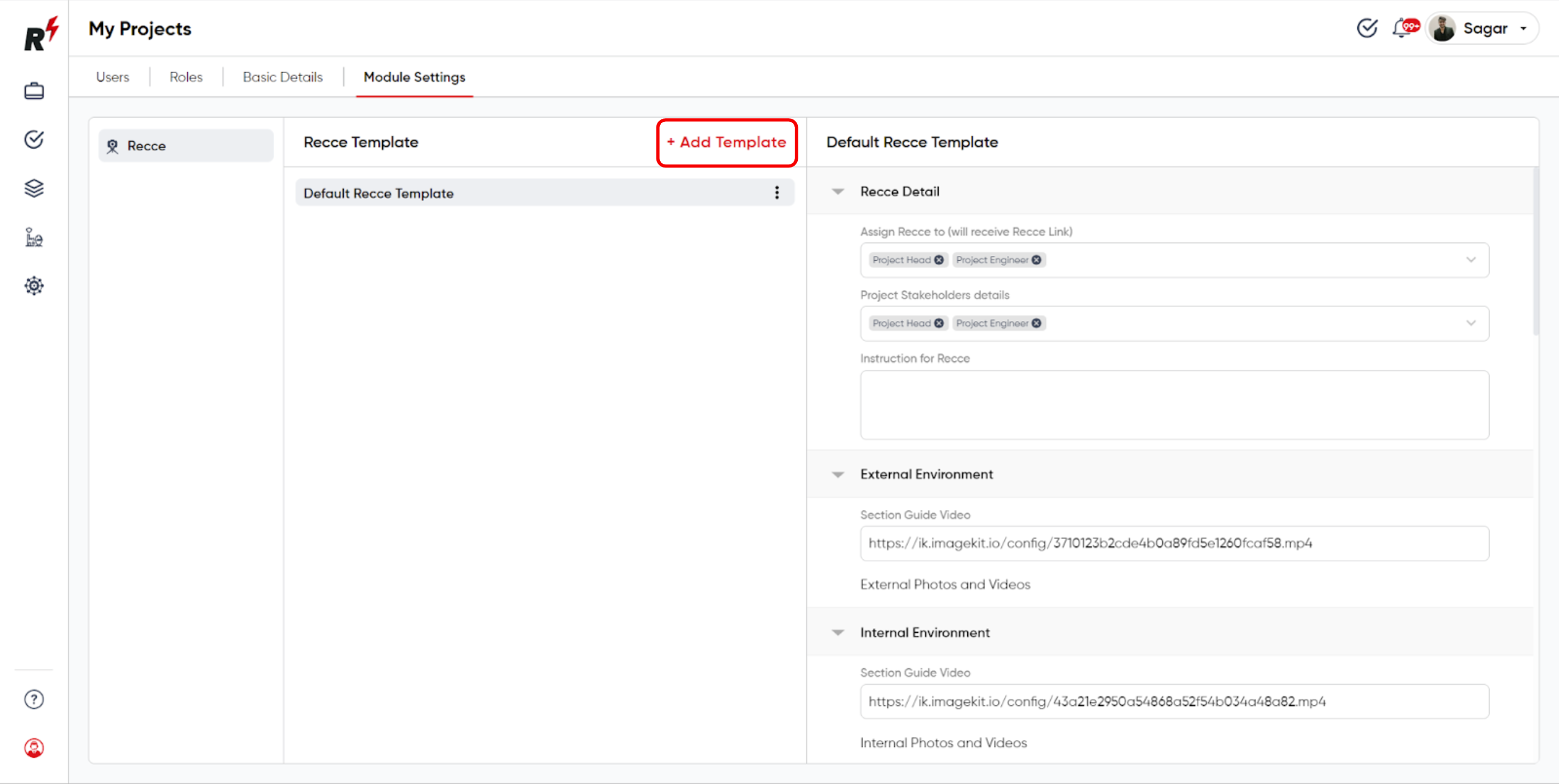Remove Project Head from the Assign Recce to field
The width and height of the screenshot is (1559, 784).
pos(939,260)
